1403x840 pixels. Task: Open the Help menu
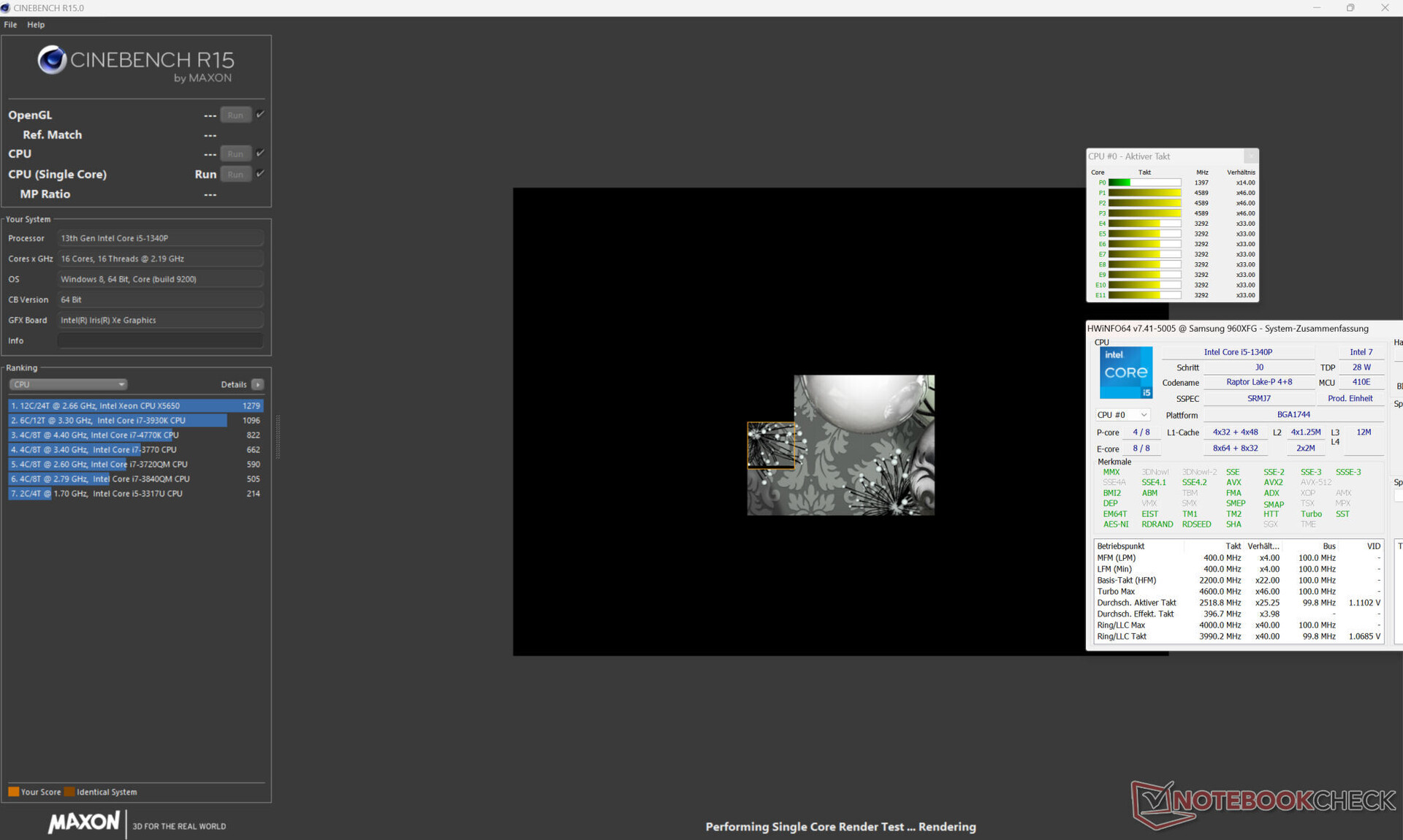36,25
